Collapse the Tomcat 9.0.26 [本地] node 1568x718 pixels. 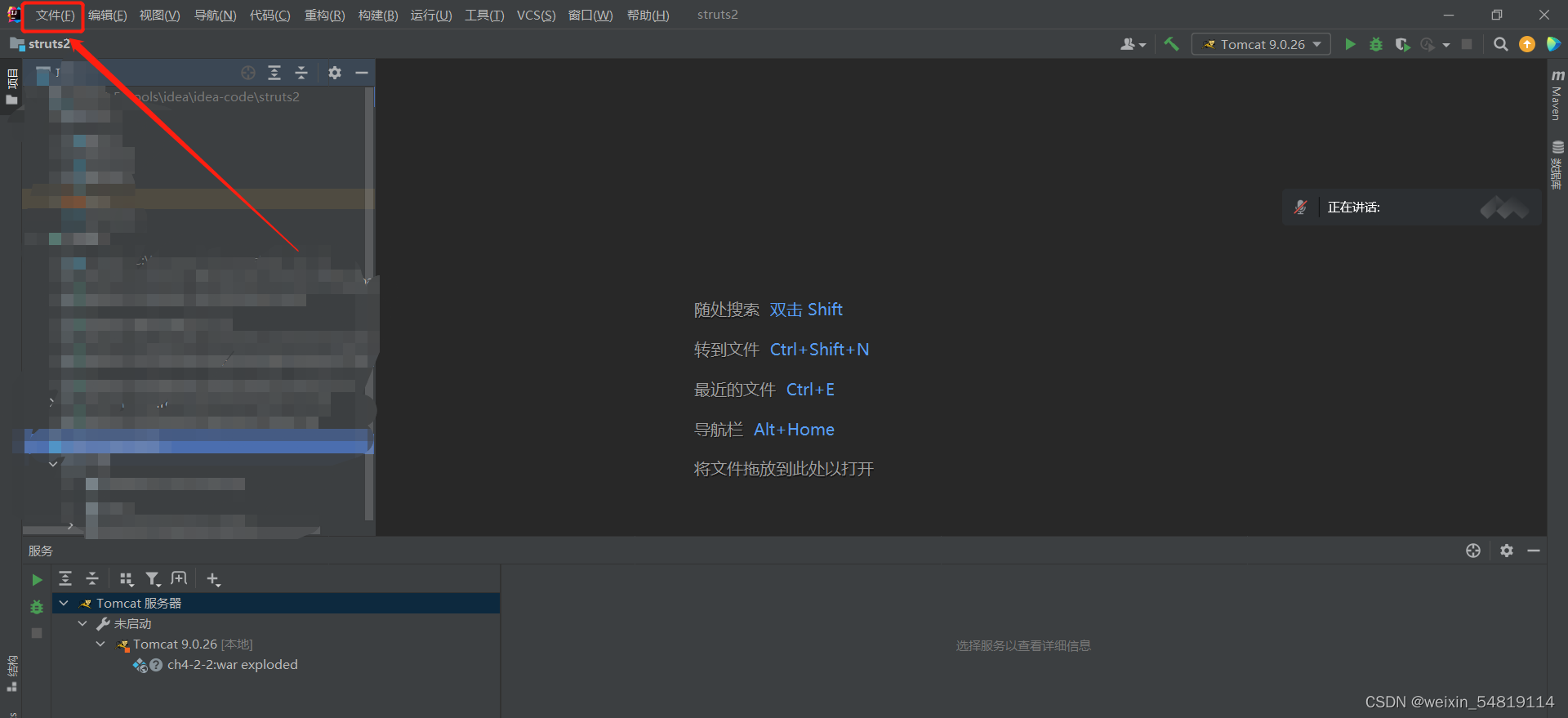[100, 644]
